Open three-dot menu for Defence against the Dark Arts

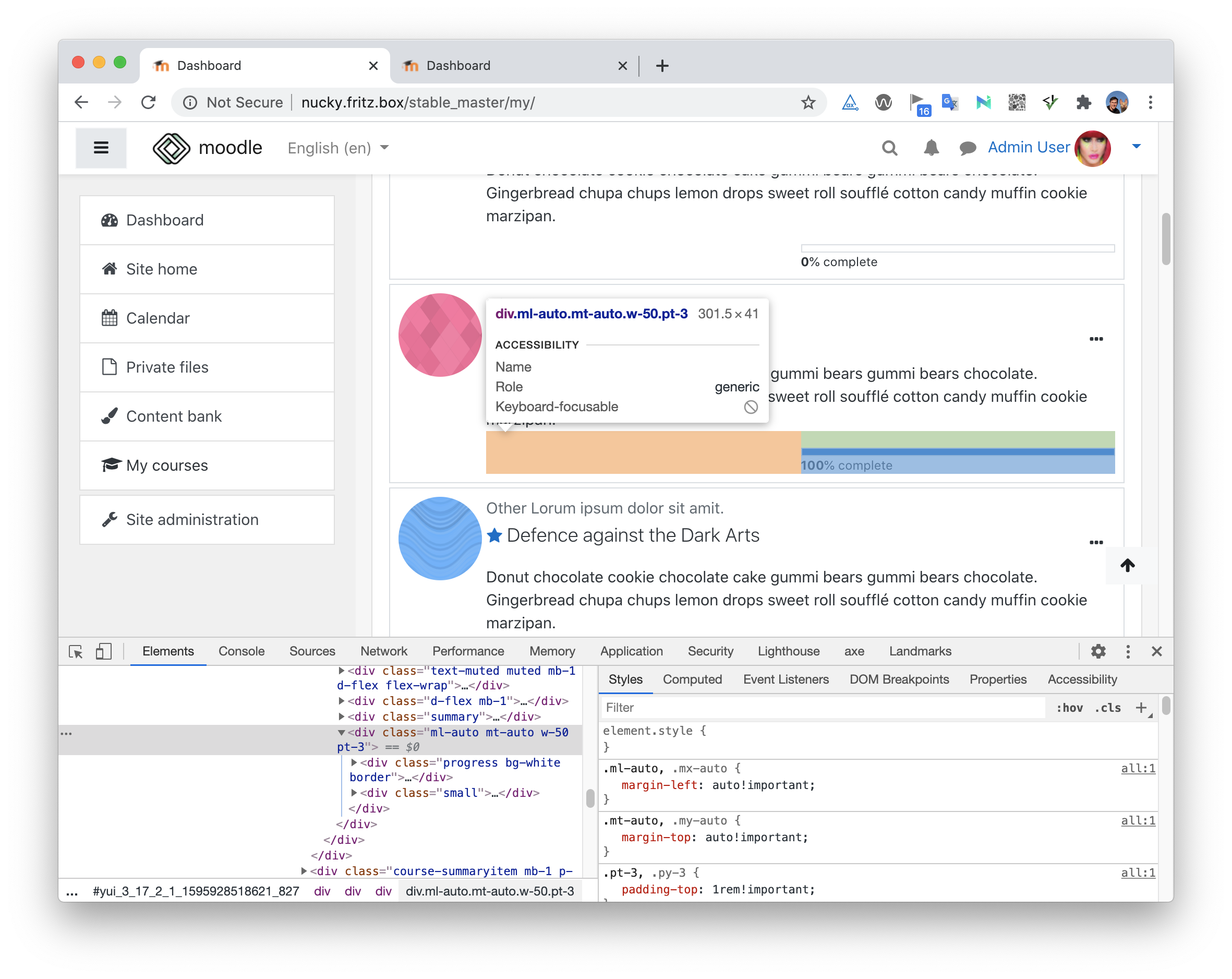coord(1095,542)
